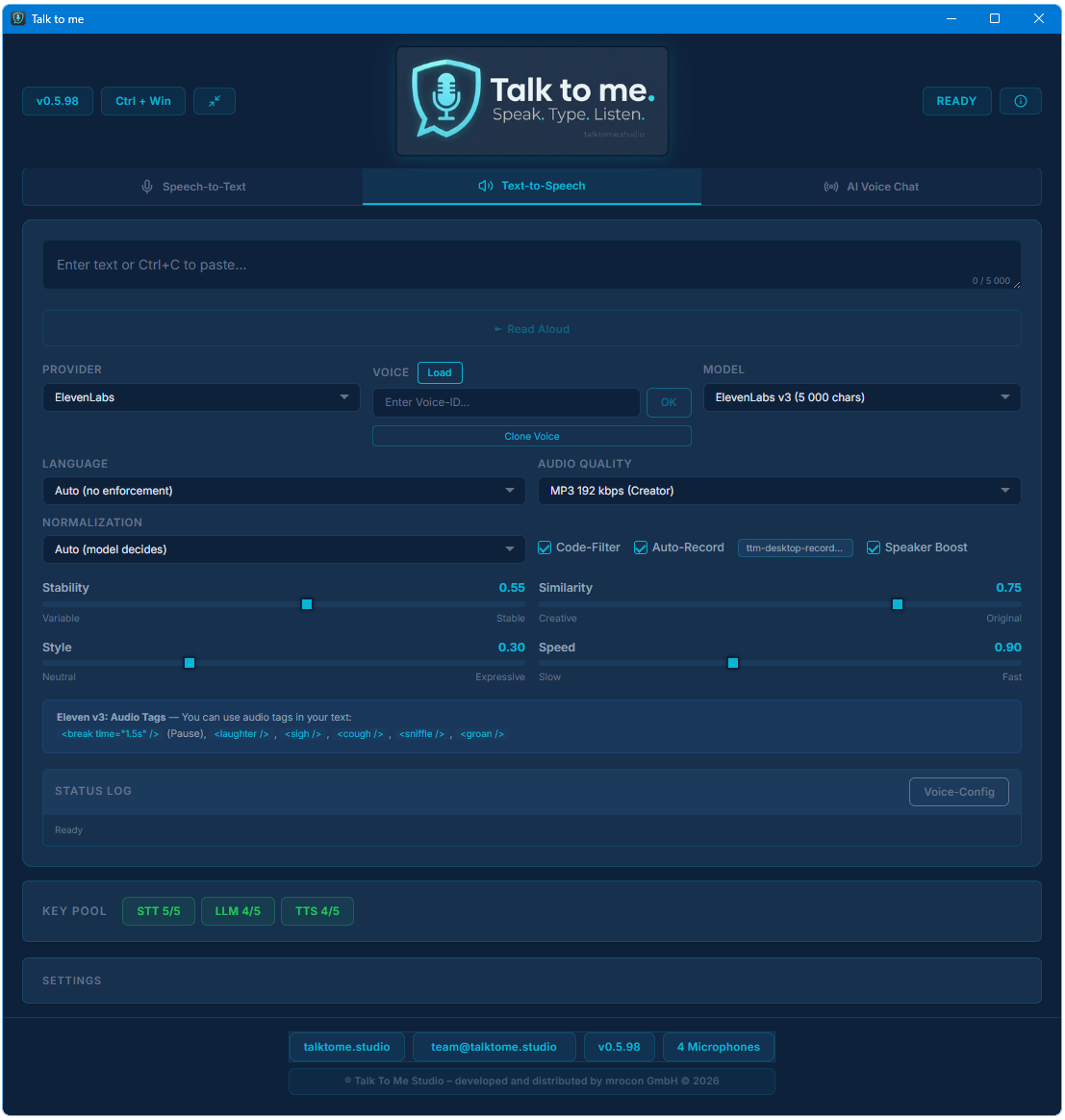
Task: Open the Audio Quality dropdown
Action: (779, 491)
